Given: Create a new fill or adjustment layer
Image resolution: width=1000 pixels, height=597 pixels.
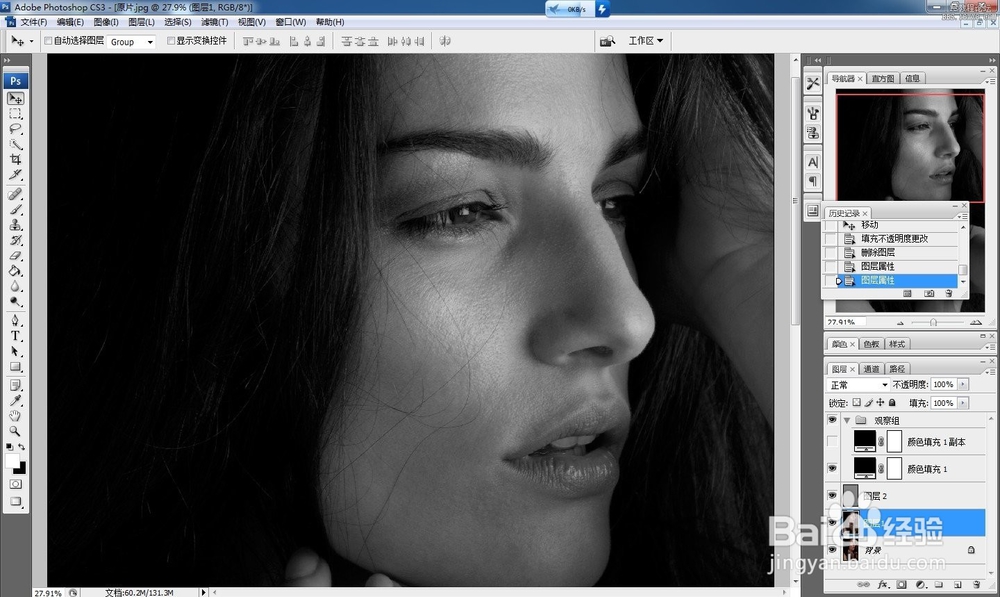Looking at the screenshot, I should coord(920,584).
